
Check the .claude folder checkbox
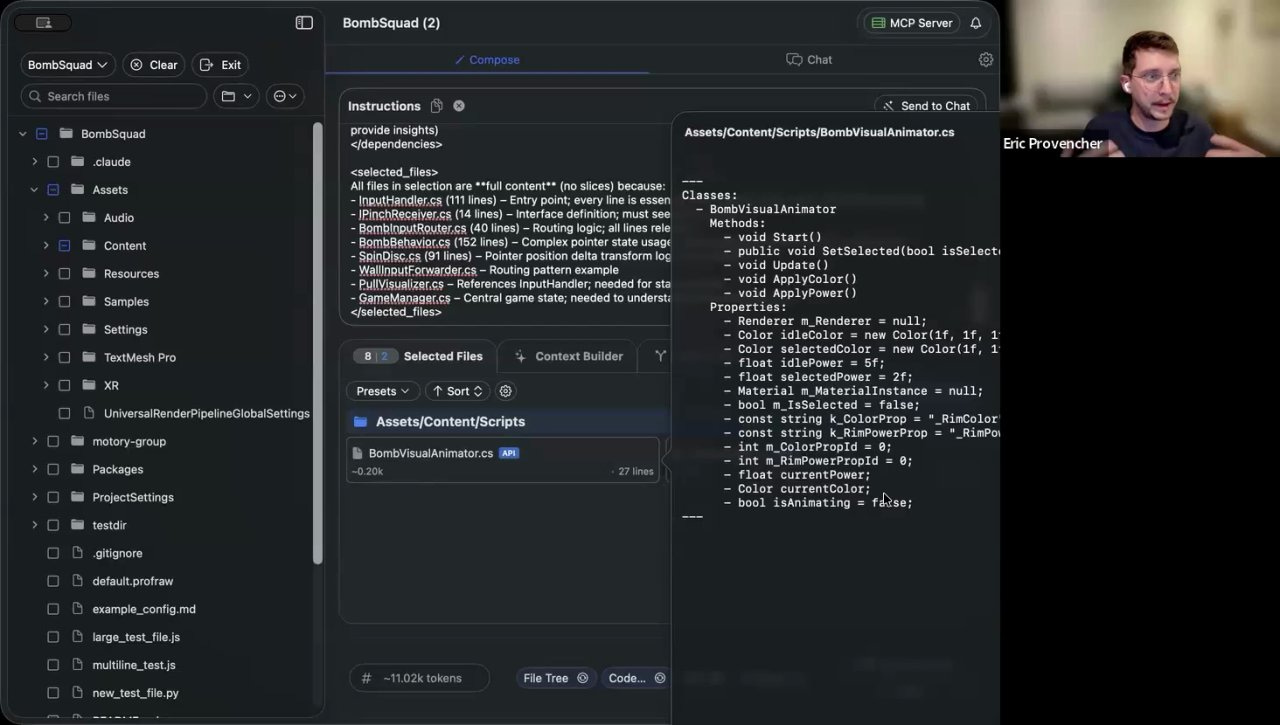pyautogui.click(x=53, y=162)
